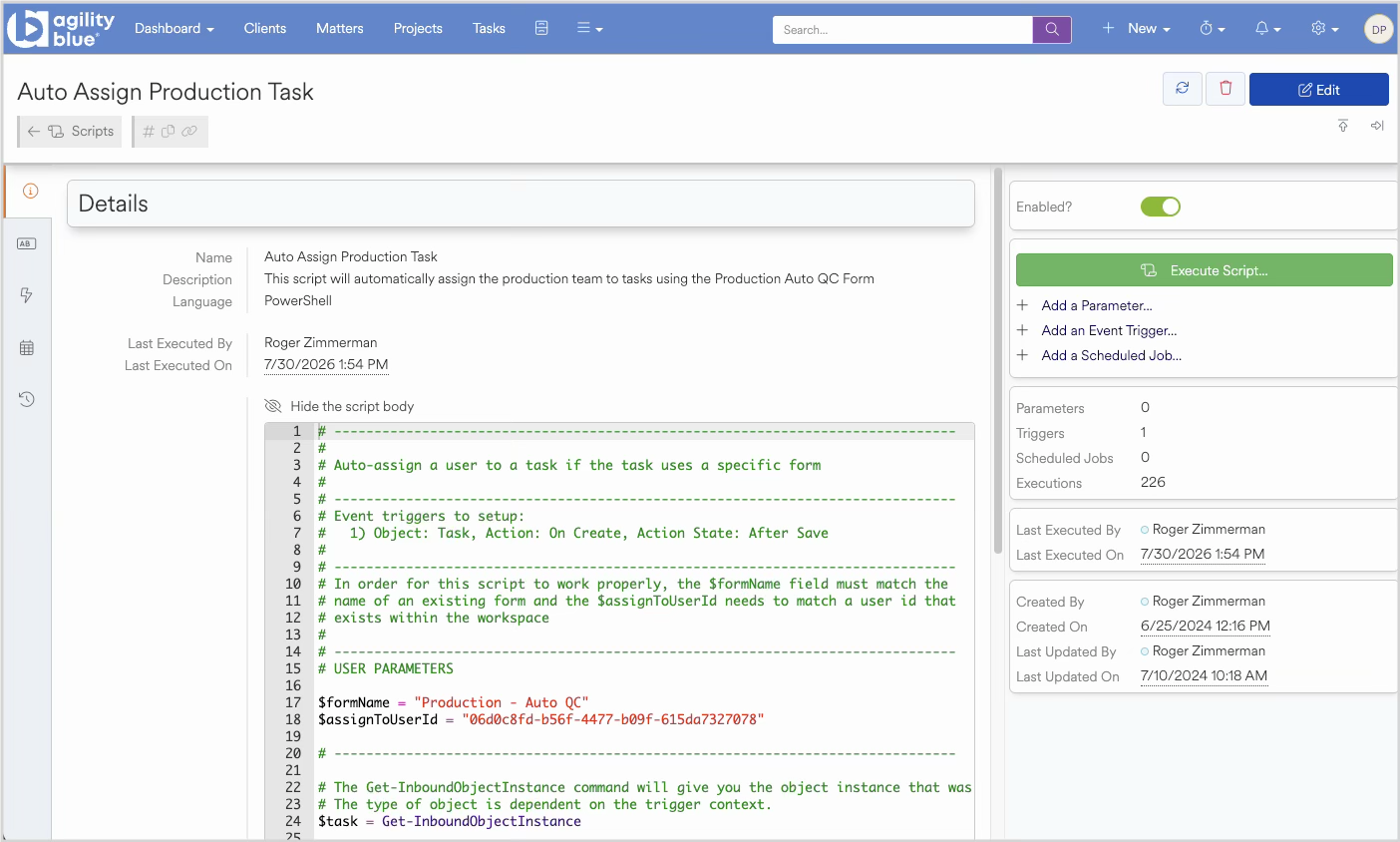Toggle the Enabled? switch off

(x=1161, y=207)
